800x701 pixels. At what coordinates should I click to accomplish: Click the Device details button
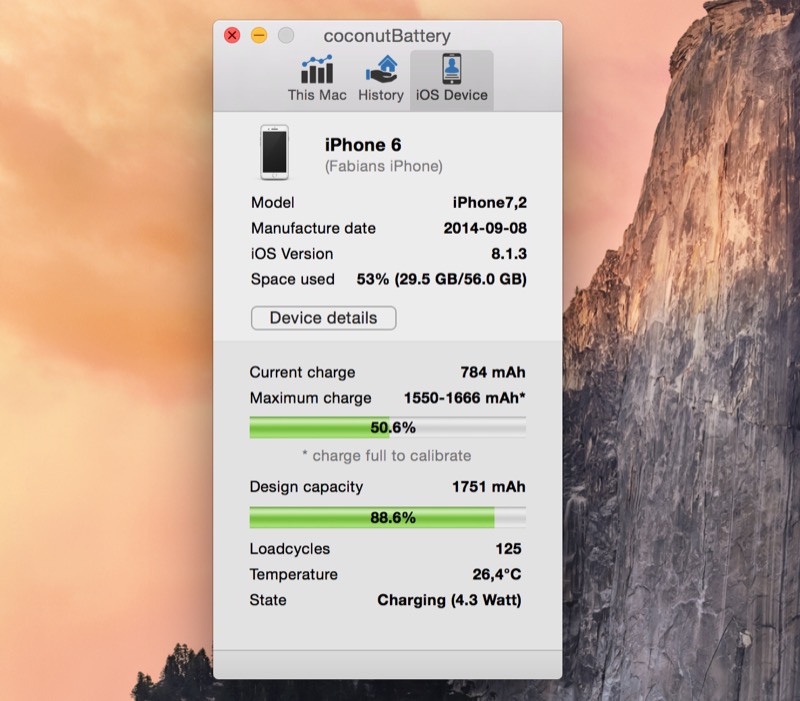coord(323,318)
